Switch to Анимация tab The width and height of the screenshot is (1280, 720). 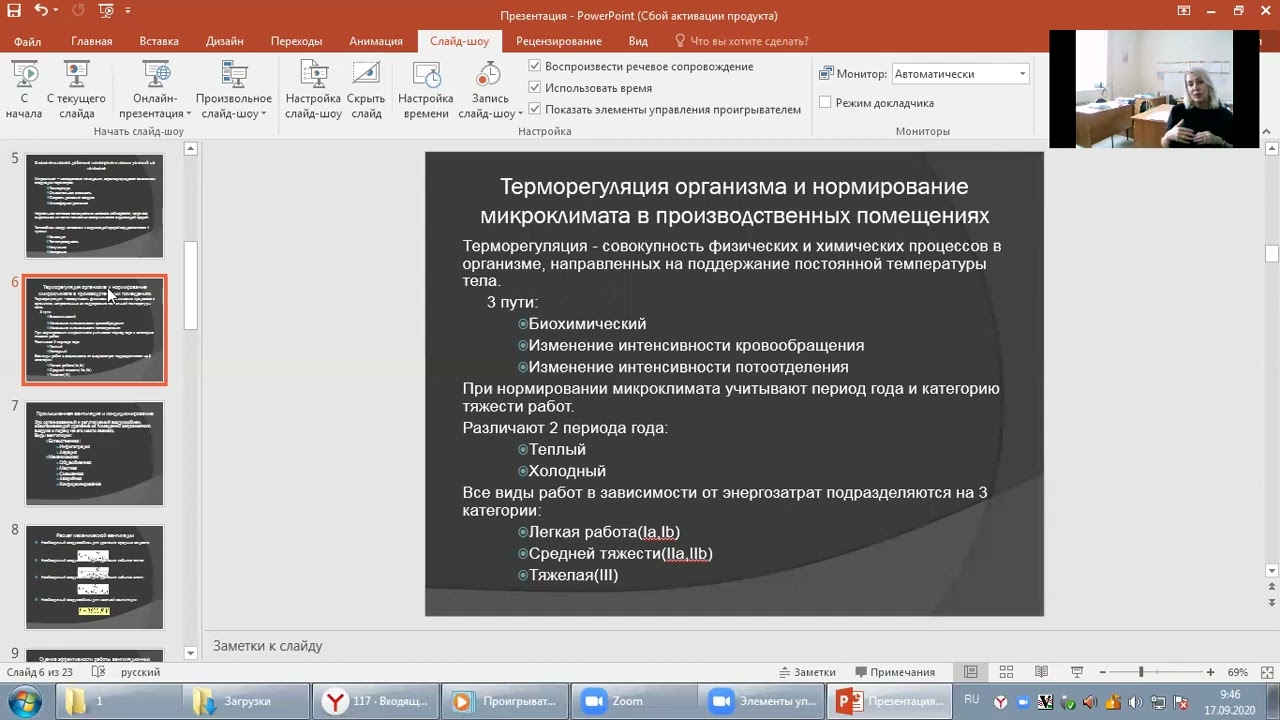[376, 41]
